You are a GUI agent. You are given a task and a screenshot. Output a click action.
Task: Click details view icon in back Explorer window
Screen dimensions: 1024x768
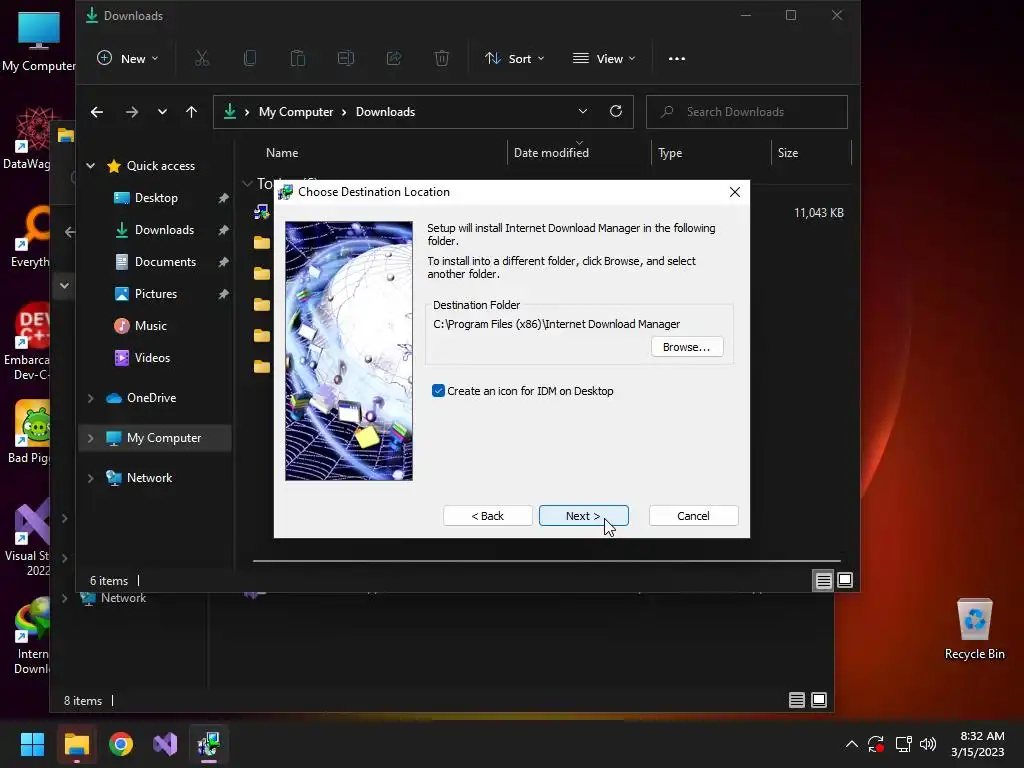click(x=797, y=700)
